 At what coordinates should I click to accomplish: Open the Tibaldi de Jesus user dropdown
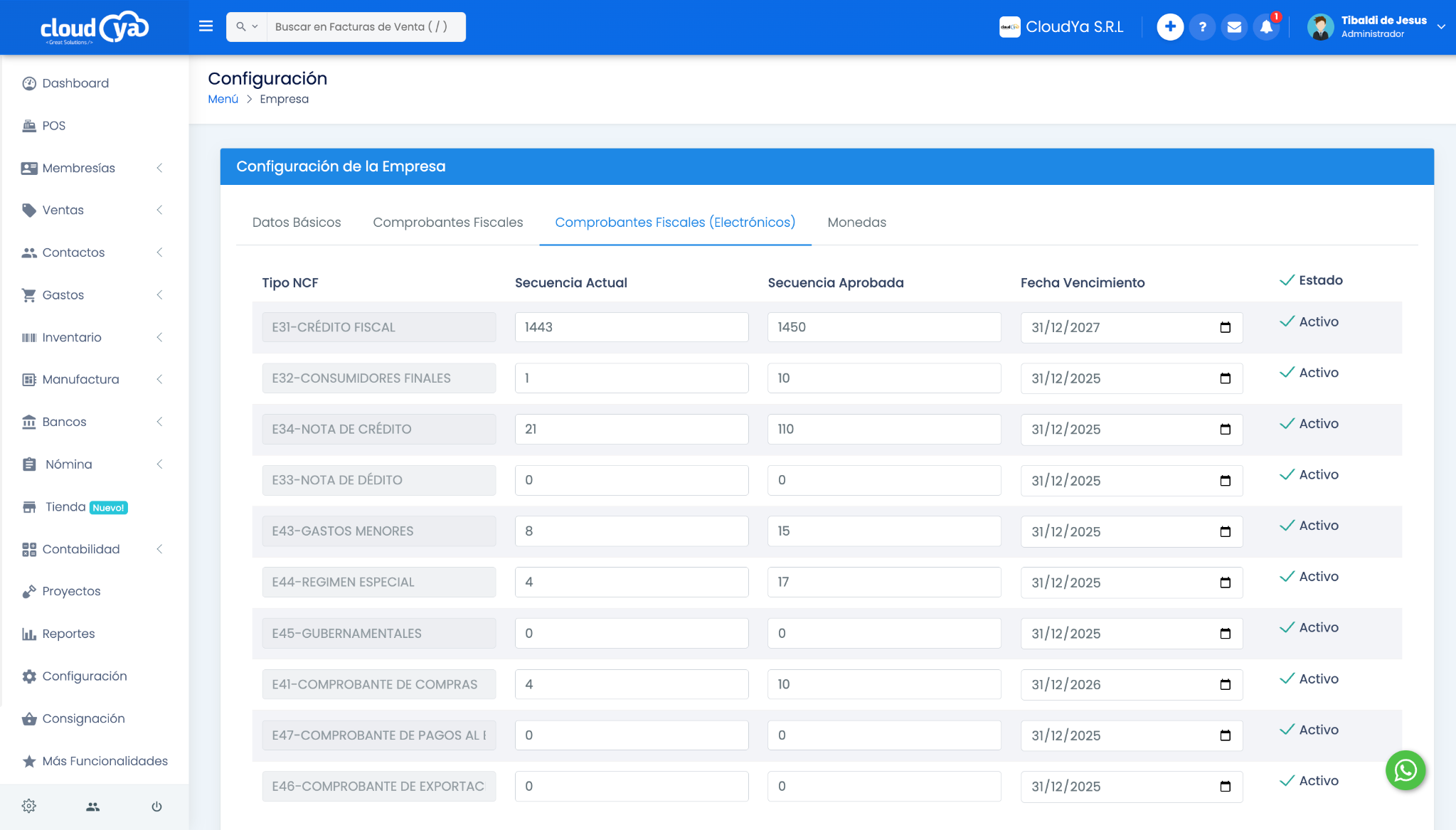pyautogui.click(x=1377, y=27)
